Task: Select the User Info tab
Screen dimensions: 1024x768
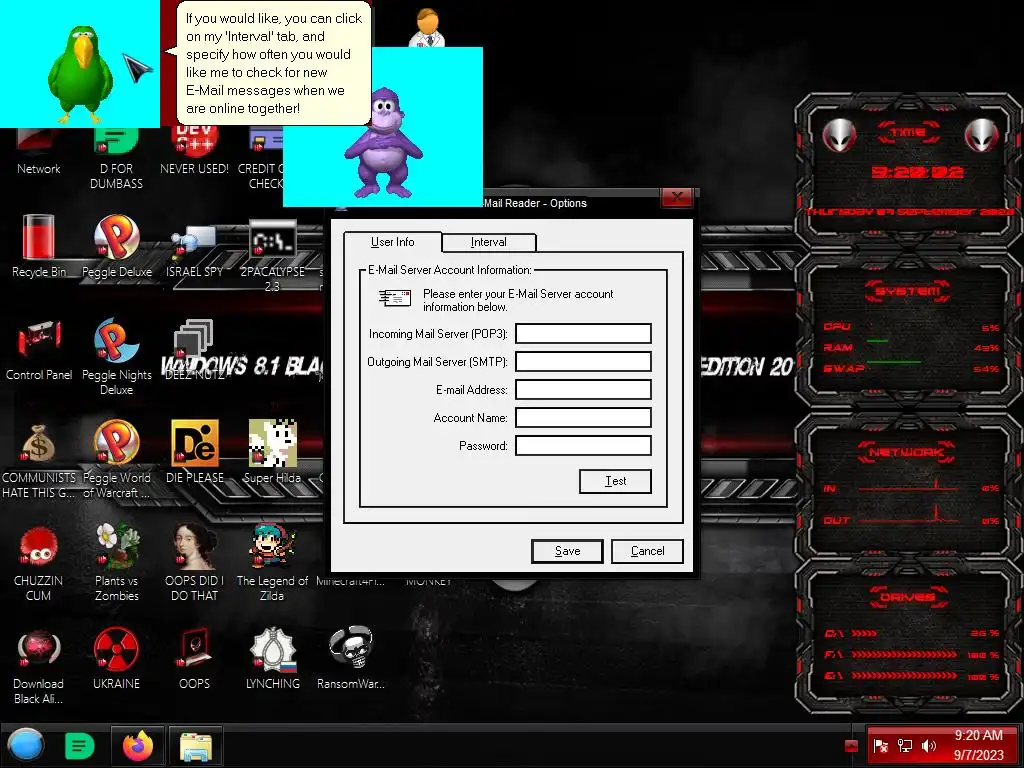Action: coord(392,242)
